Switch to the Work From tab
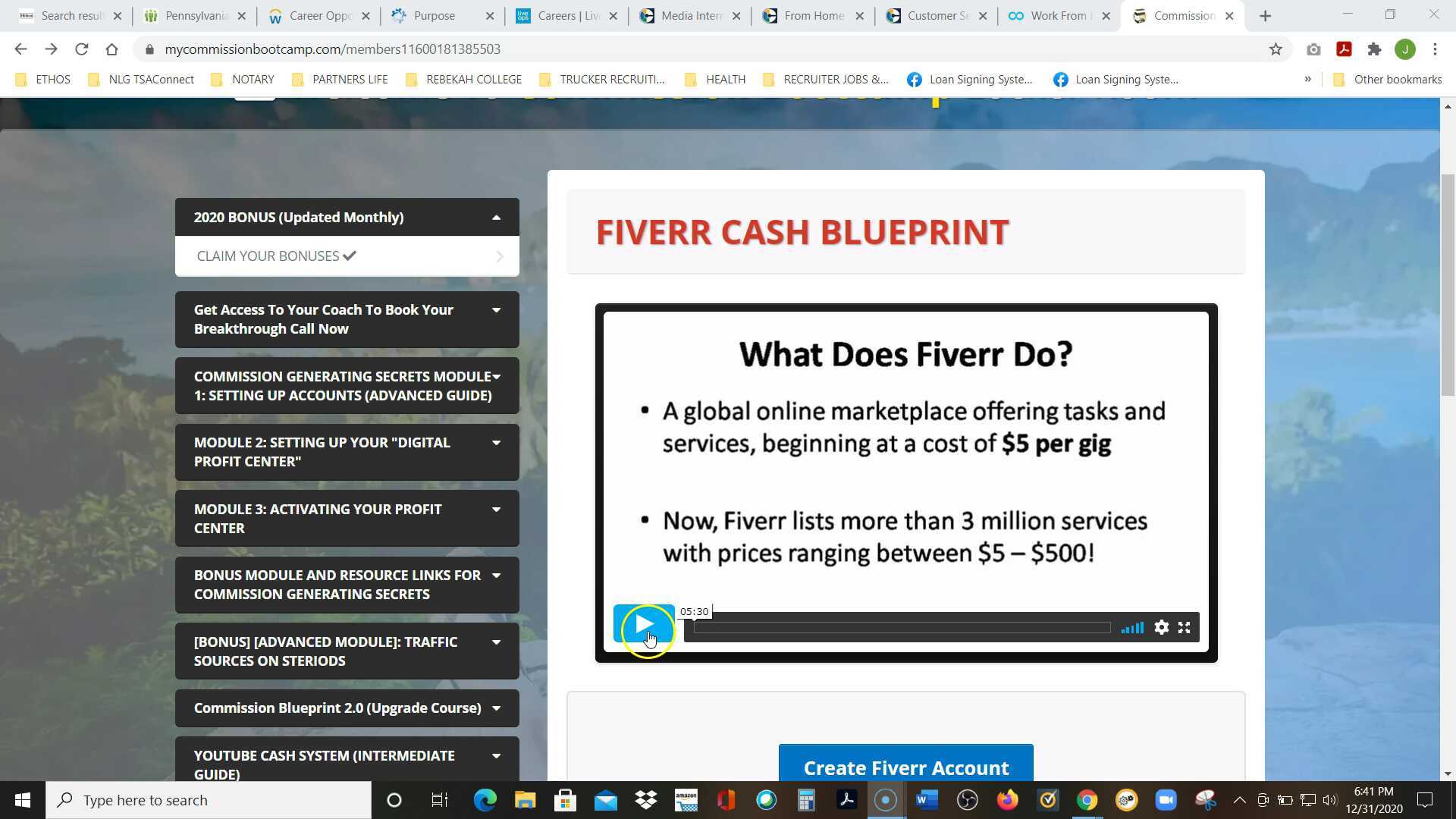1456x819 pixels. pos(1059,15)
